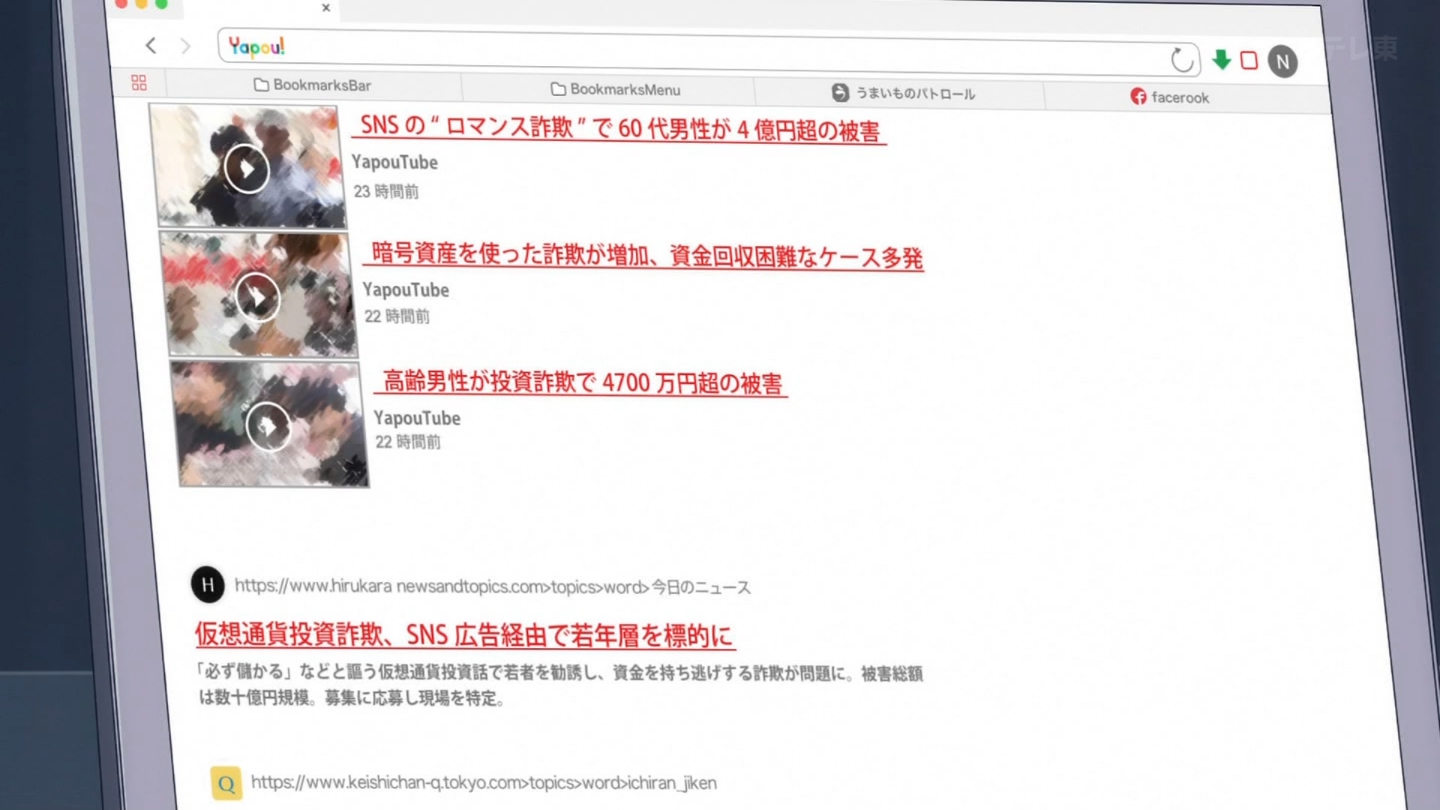1440x810 pixels.
Task: Open the BookmarksMenu folder
Action: pos(615,90)
